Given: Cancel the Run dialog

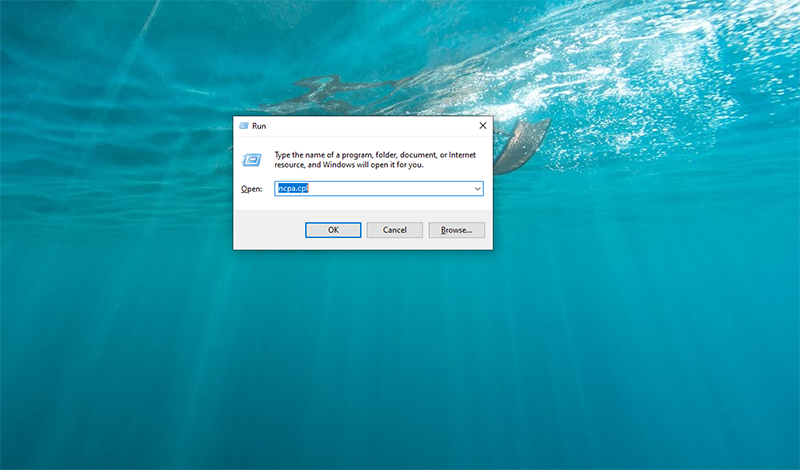Looking at the screenshot, I should [394, 230].
